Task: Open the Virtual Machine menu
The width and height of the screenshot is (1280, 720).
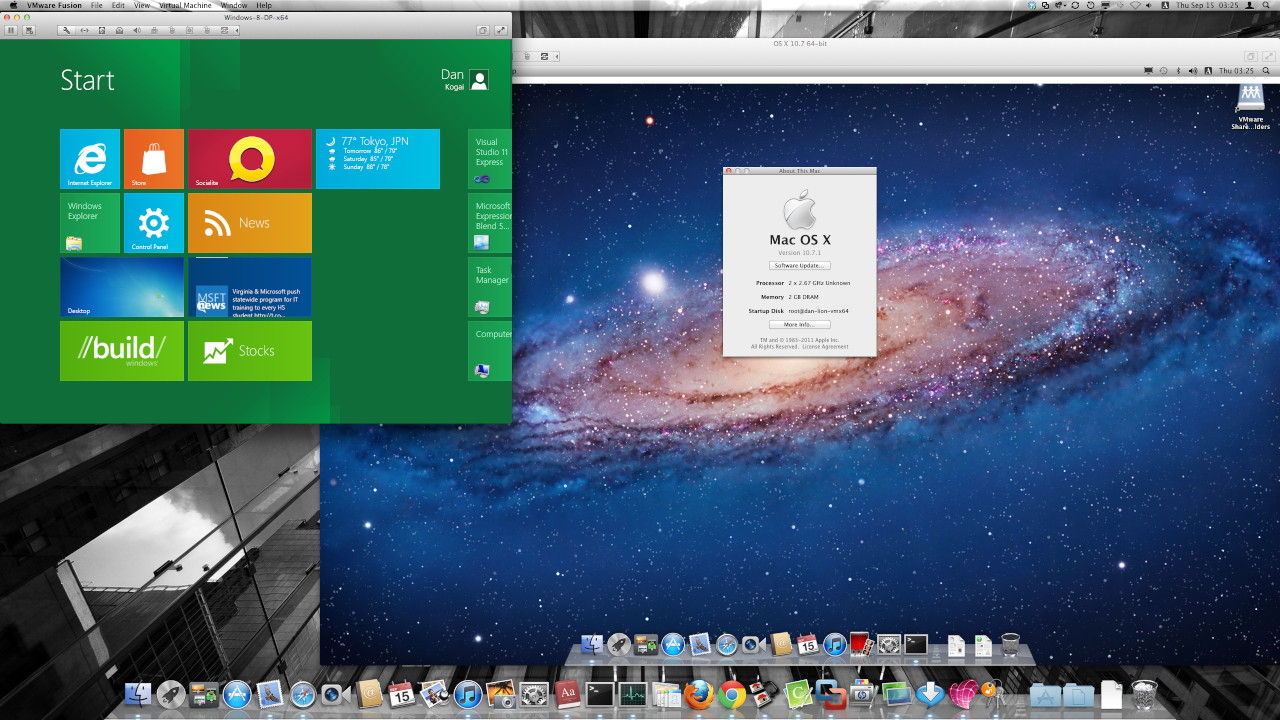Action: click(x=184, y=5)
